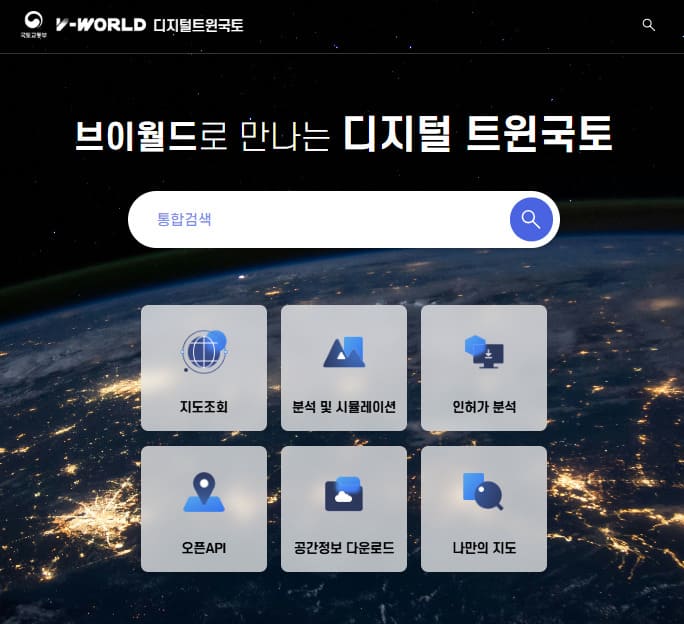Screen dimensions: 684x624
Task: Open the 인허가 분석 monitor icon
Action: click(484, 352)
